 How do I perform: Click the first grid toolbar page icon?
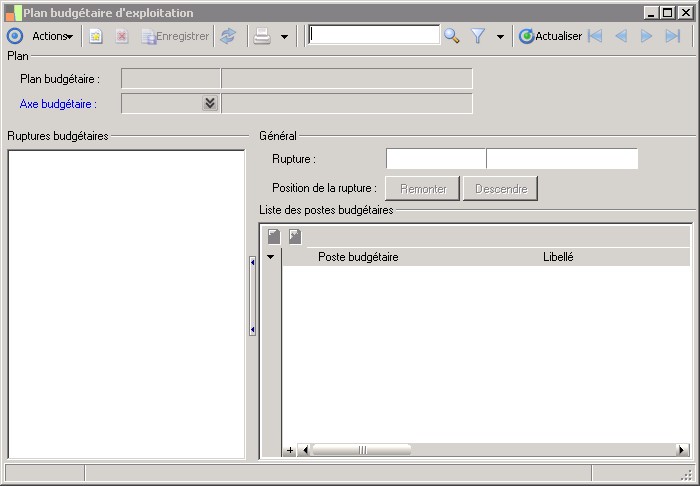pos(274,237)
